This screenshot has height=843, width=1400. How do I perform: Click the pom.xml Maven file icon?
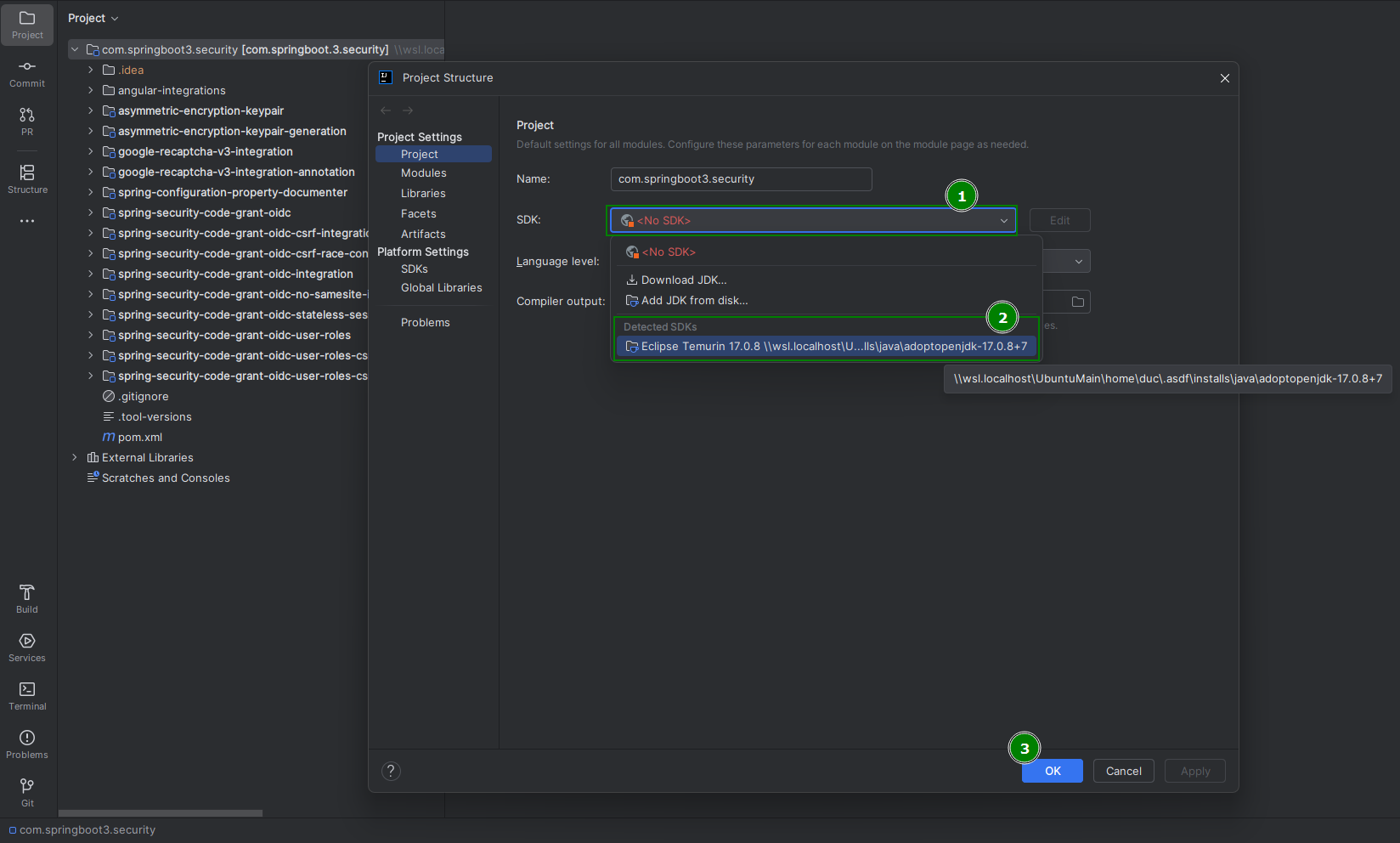coord(109,437)
